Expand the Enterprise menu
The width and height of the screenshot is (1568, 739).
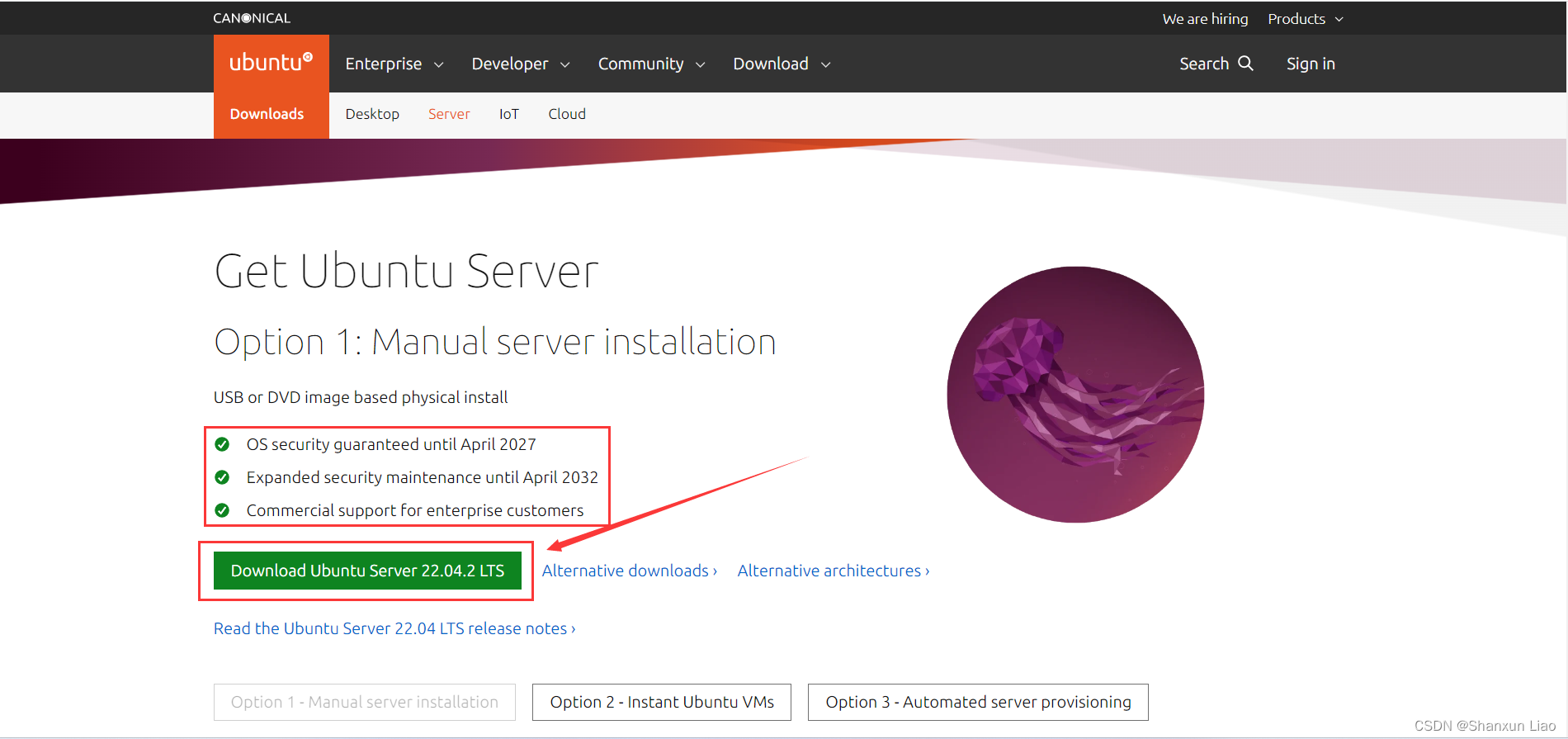[394, 64]
